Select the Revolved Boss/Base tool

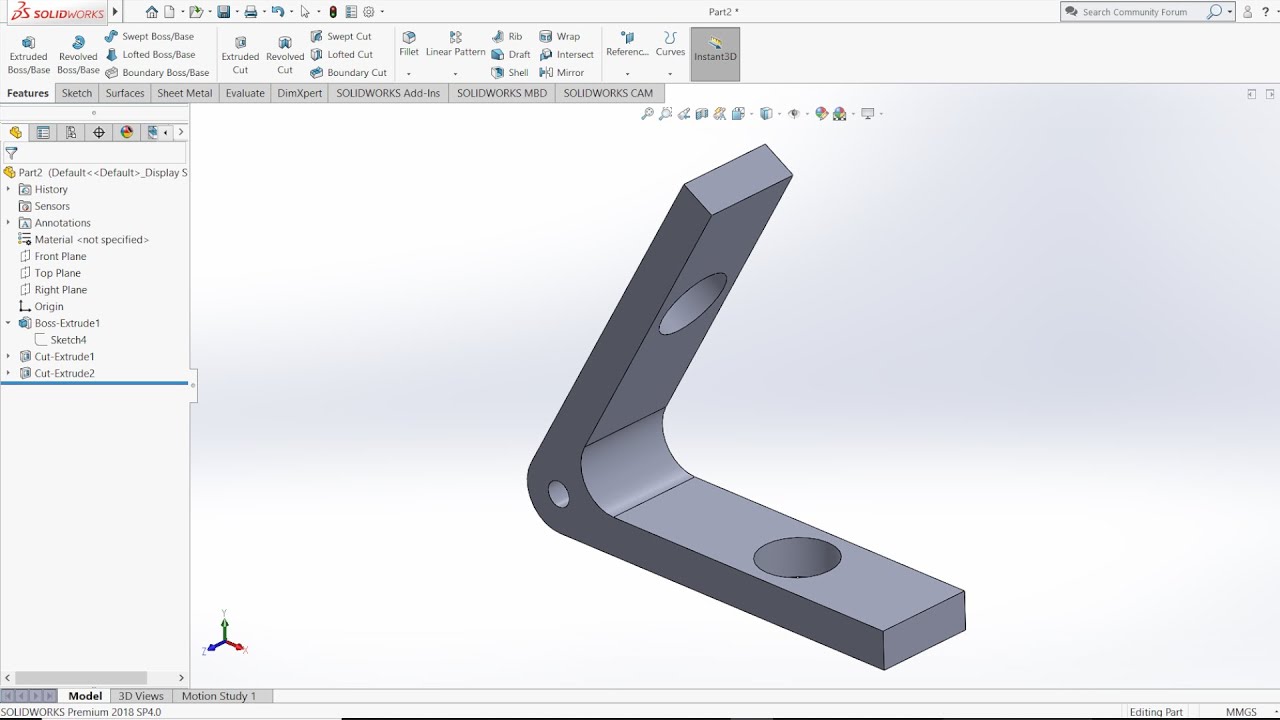pyautogui.click(x=78, y=55)
